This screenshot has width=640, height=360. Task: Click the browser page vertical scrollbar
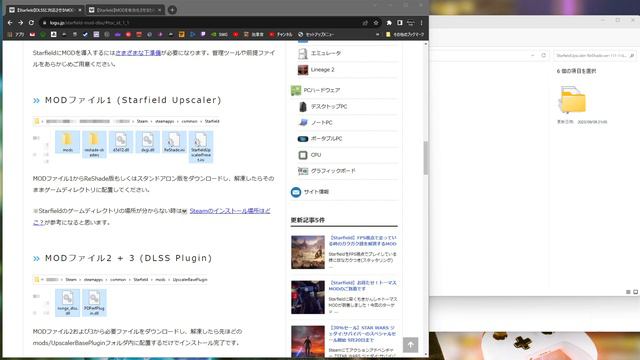[x=426, y=158]
